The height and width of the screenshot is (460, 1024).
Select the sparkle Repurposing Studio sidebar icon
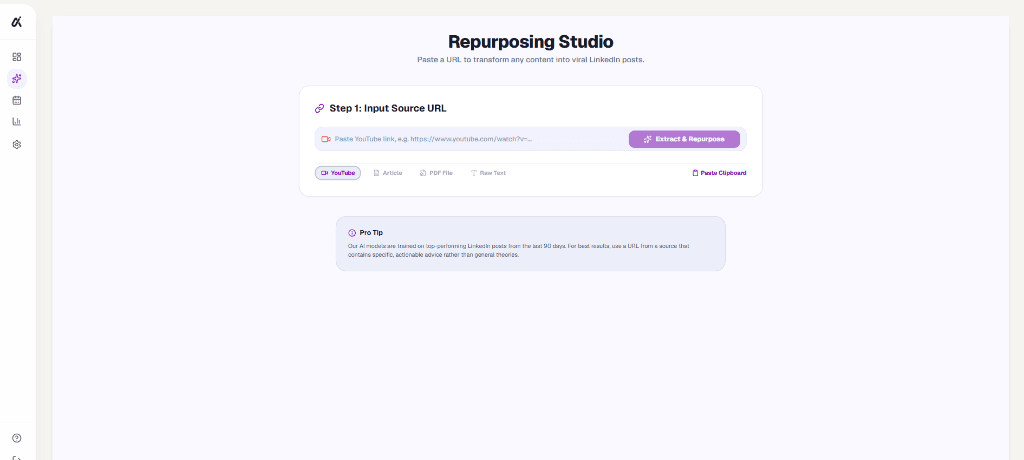(17, 78)
